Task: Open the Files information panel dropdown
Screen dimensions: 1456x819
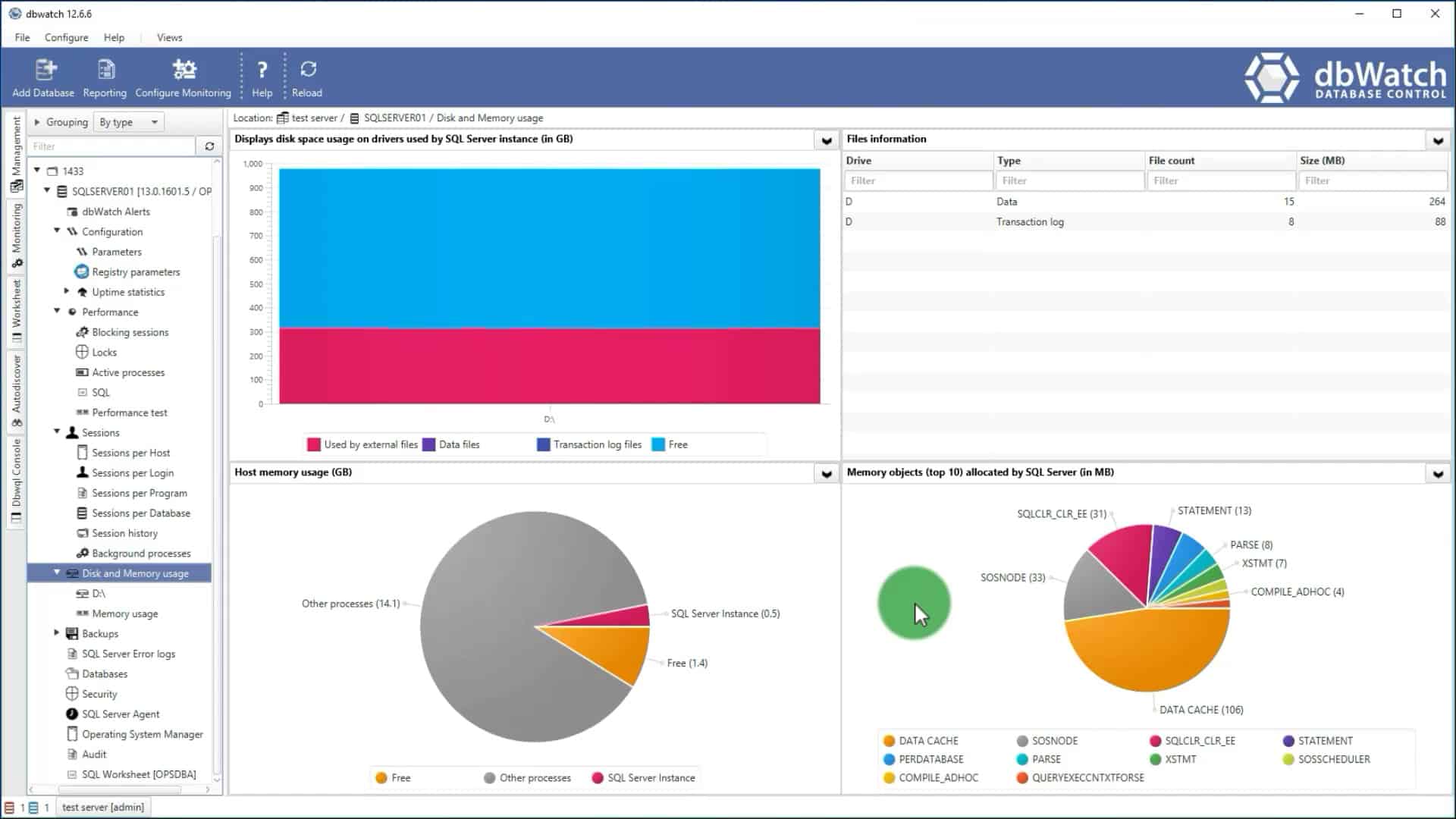Action: point(1438,140)
